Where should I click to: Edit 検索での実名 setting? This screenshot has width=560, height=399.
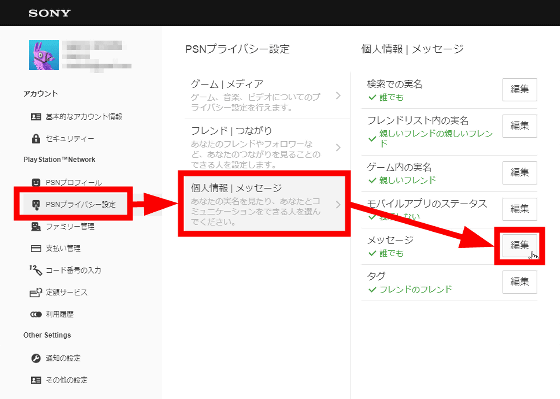[519, 89]
